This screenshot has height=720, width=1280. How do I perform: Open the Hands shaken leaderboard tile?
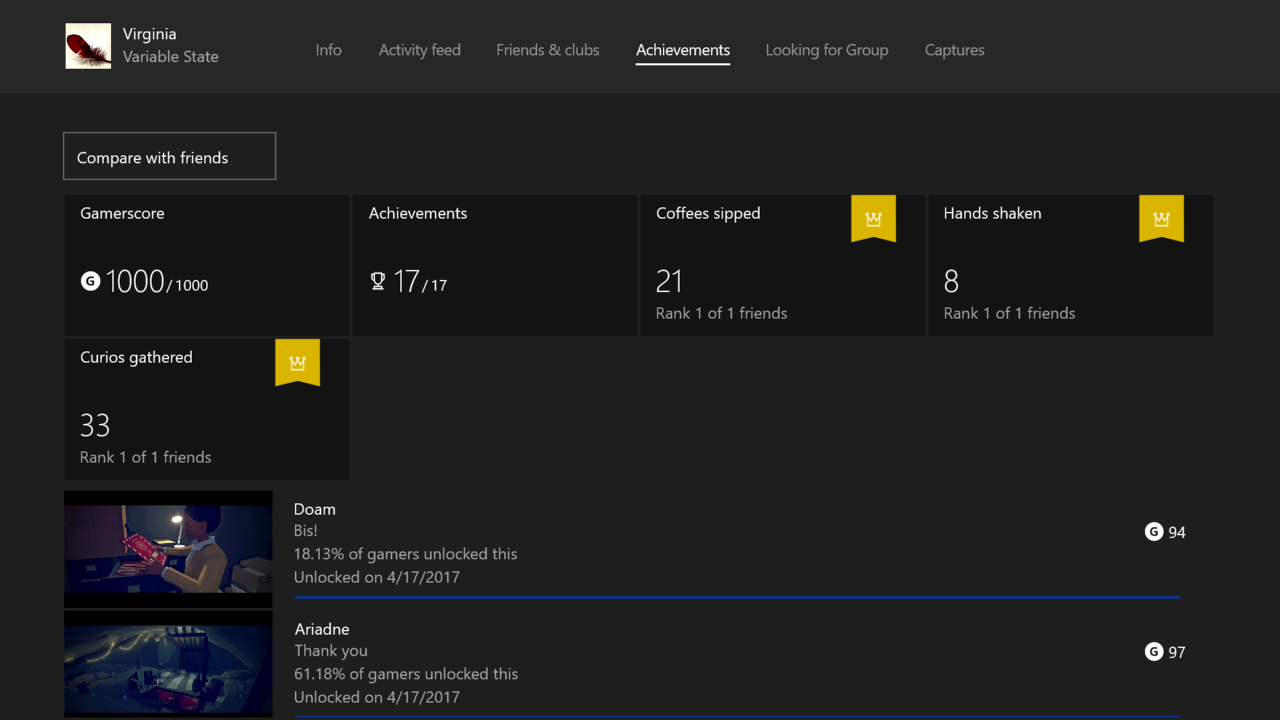(1071, 265)
